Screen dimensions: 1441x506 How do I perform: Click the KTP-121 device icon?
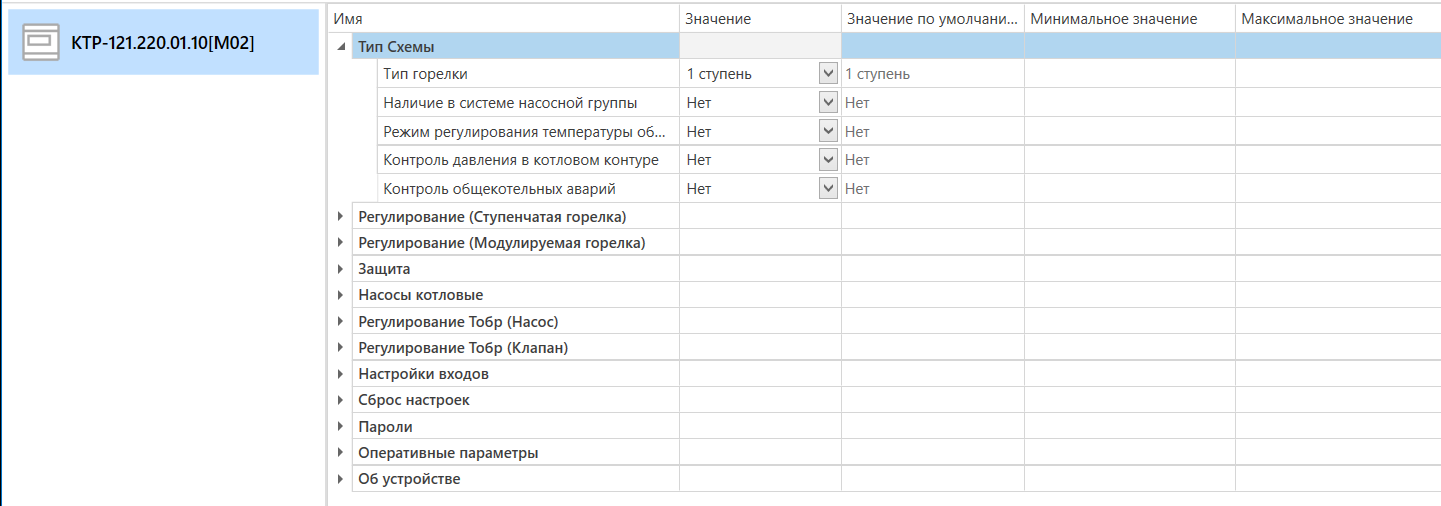coord(42,42)
